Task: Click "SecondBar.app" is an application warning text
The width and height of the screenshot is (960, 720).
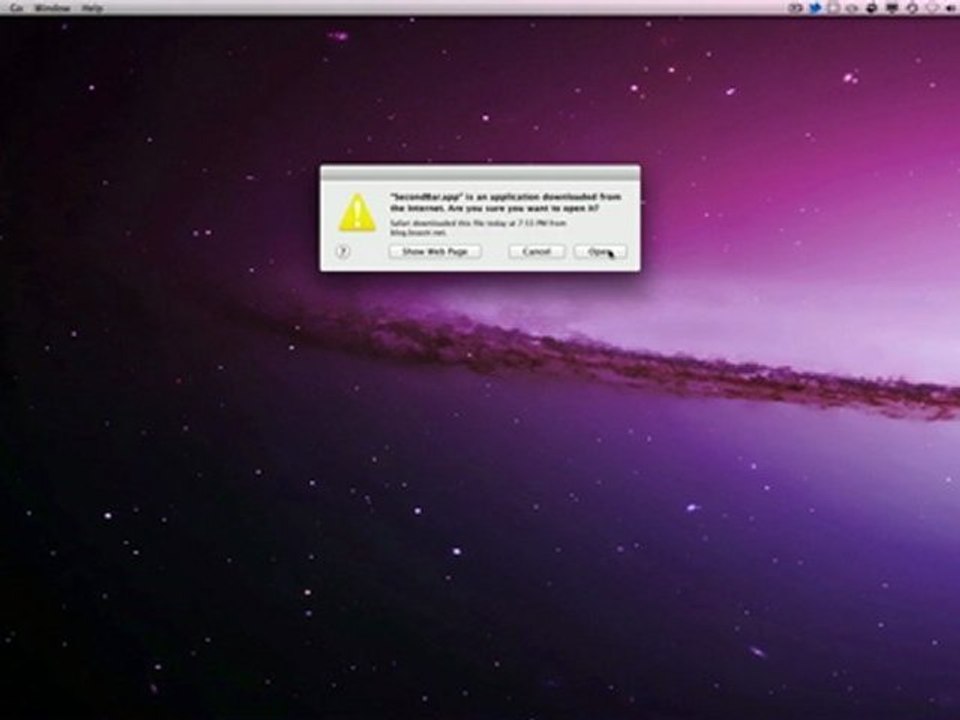Action: pyautogui.click(x=506, y=203)
